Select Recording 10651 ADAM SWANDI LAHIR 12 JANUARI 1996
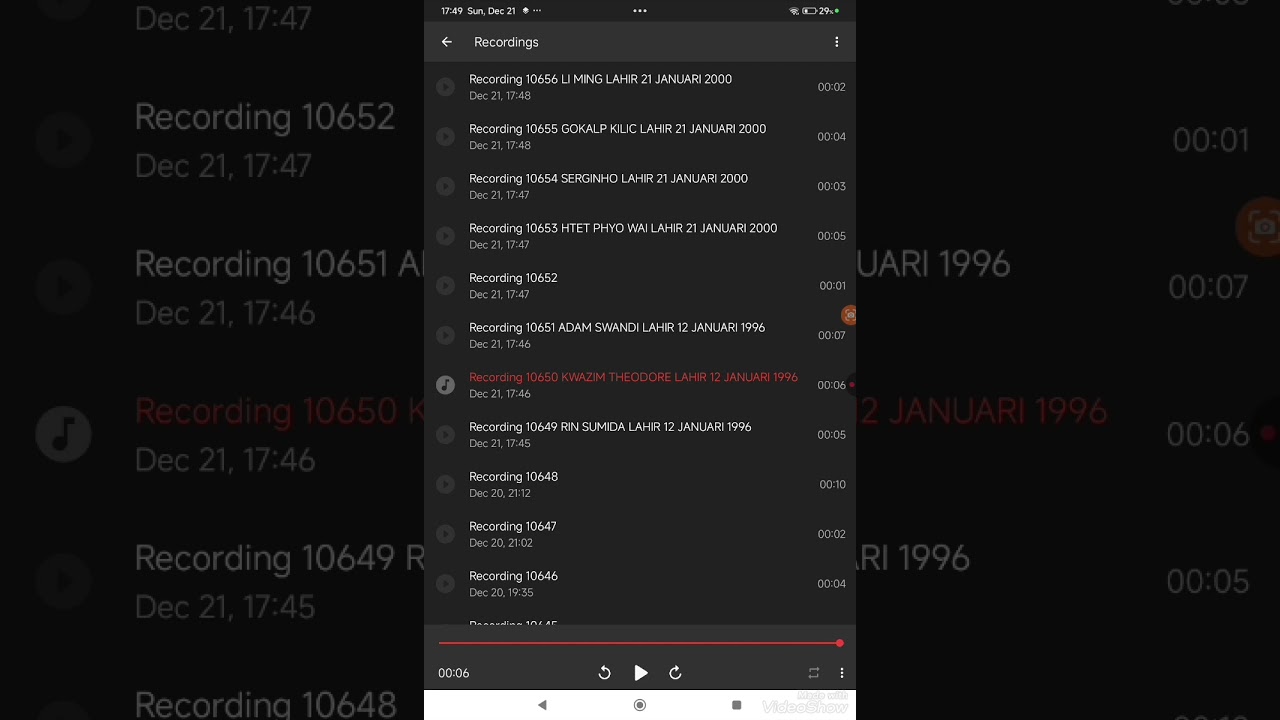The width and height of the screenshot is (1280, 720). tap(617, 328)
